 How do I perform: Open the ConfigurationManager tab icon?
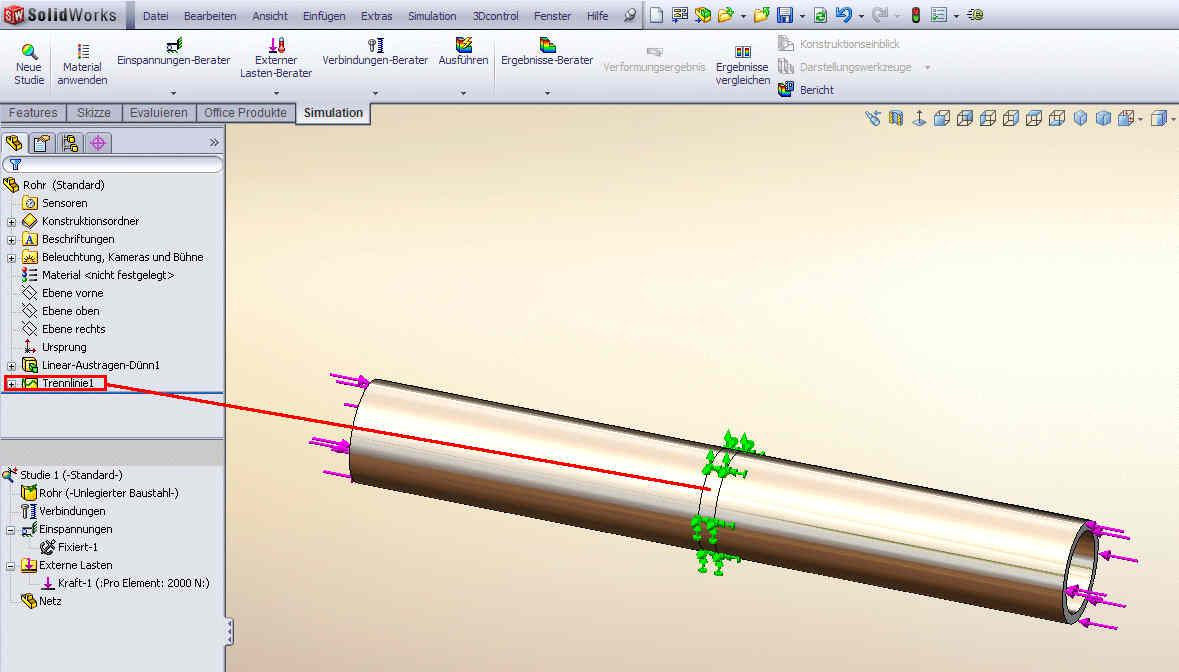[70, 143]
